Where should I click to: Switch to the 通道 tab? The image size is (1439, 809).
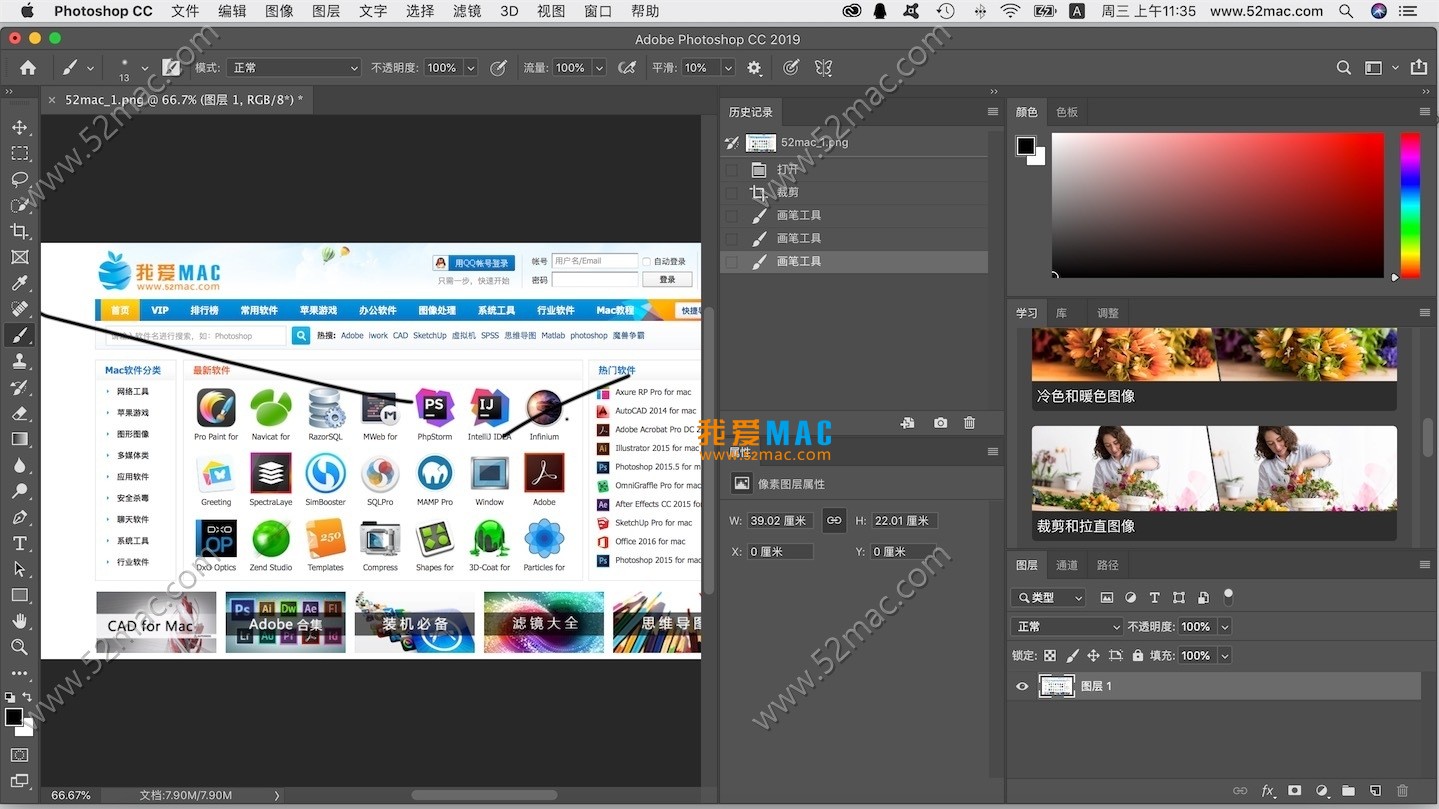1066,564
